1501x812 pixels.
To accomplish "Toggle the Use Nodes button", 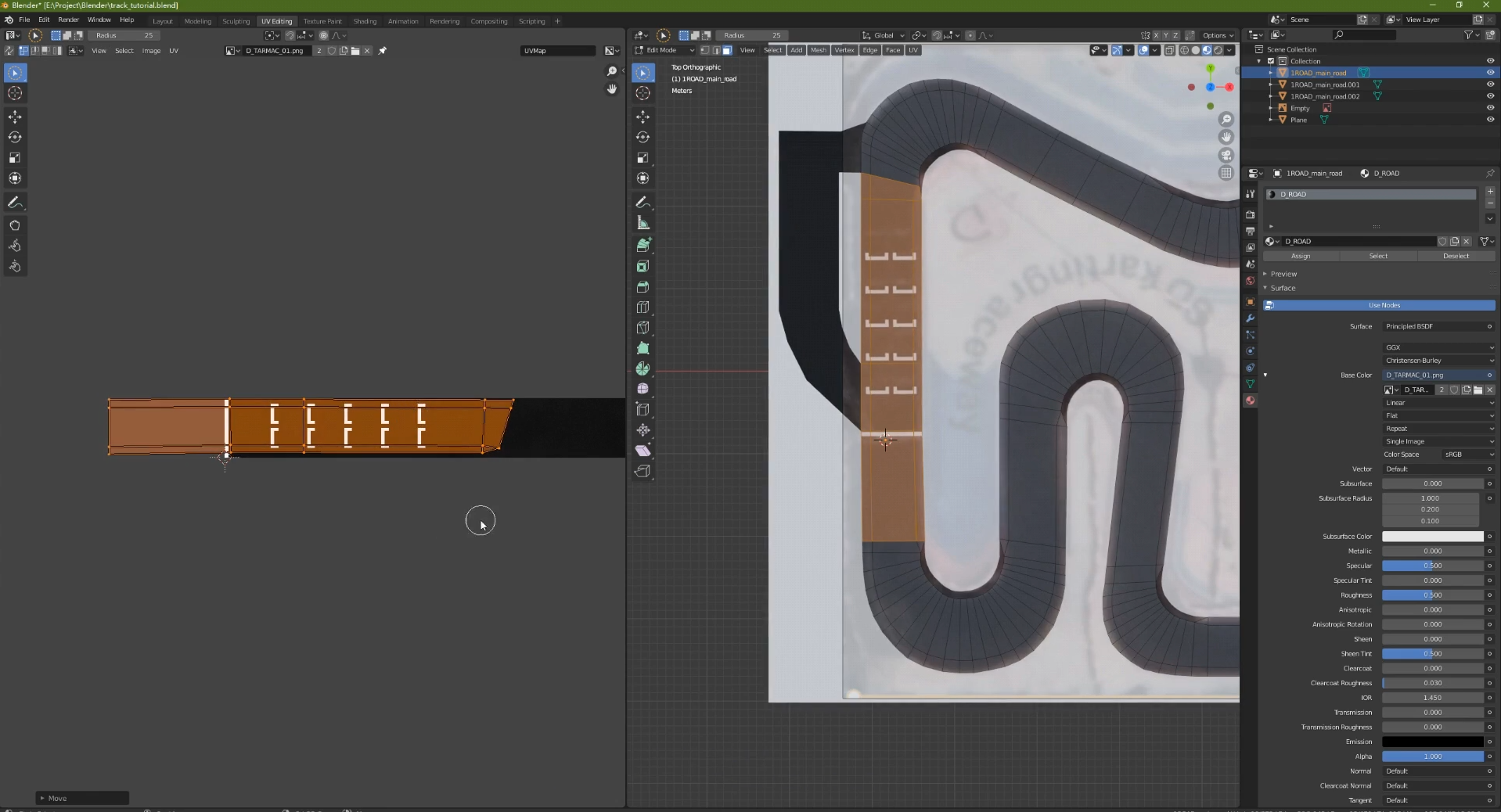I will pyautogui.click(x=1379, y=305).
